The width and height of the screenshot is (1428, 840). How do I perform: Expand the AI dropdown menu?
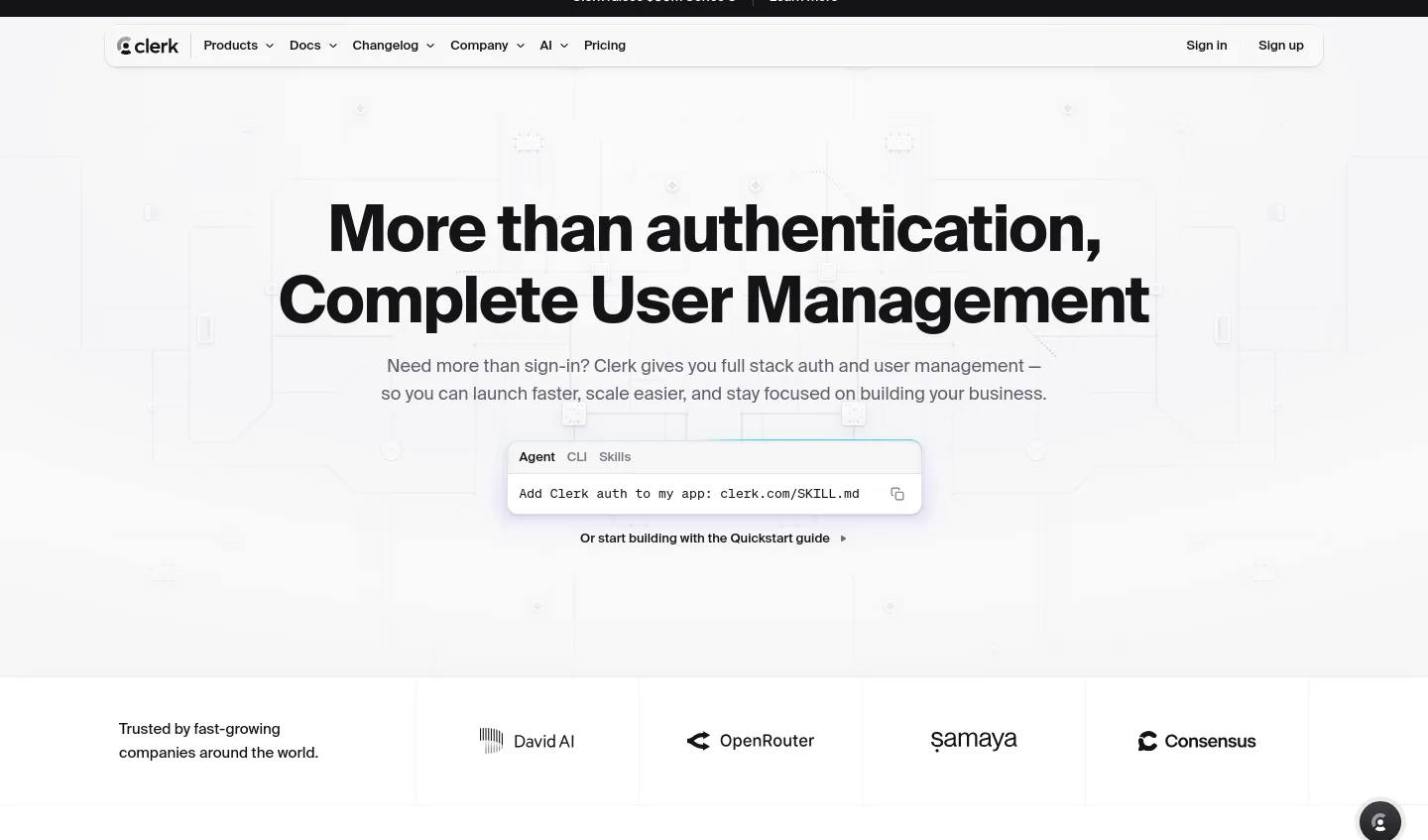point(554,46)
